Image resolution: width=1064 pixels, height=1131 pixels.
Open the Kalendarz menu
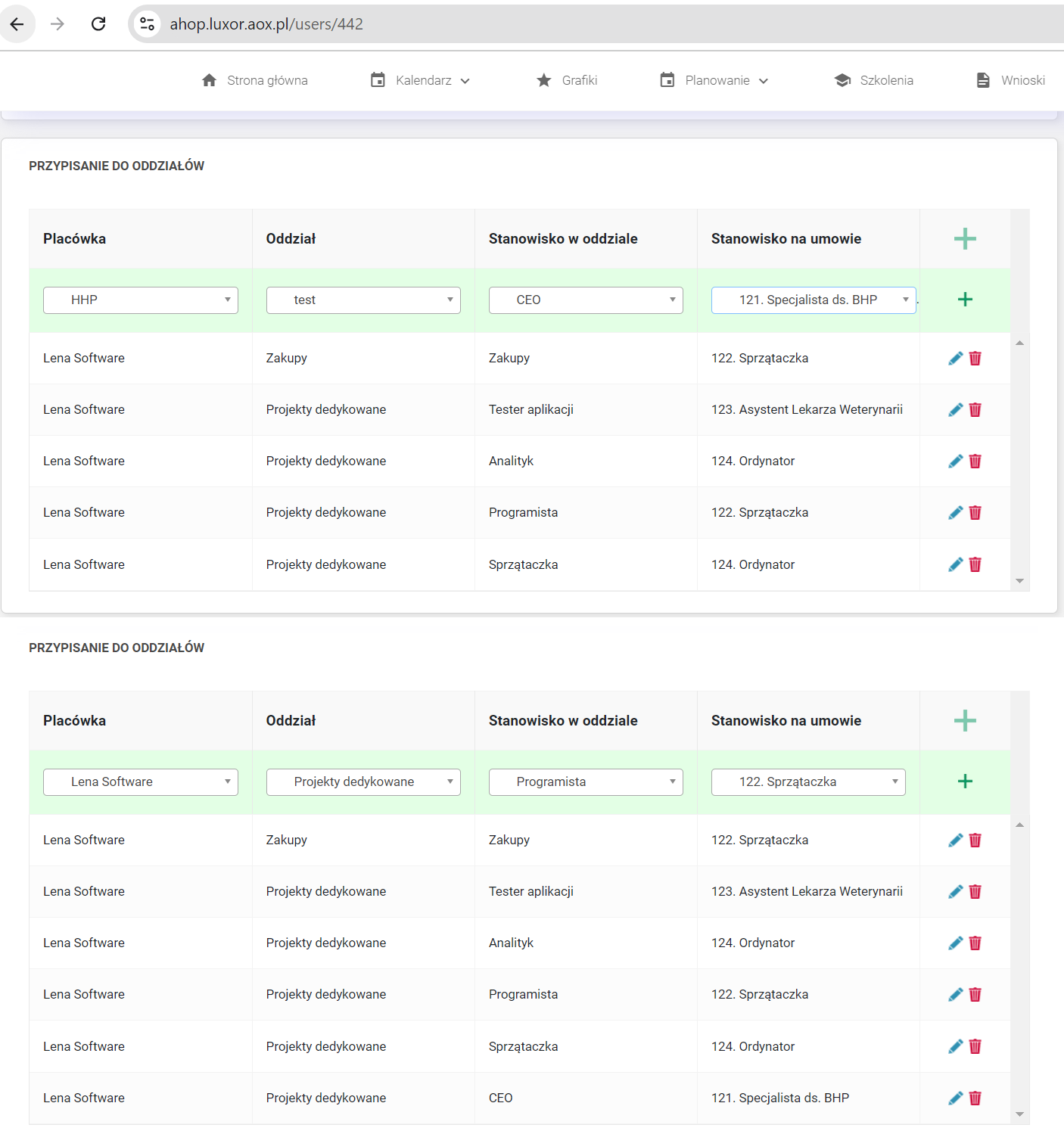coord(421,81)
